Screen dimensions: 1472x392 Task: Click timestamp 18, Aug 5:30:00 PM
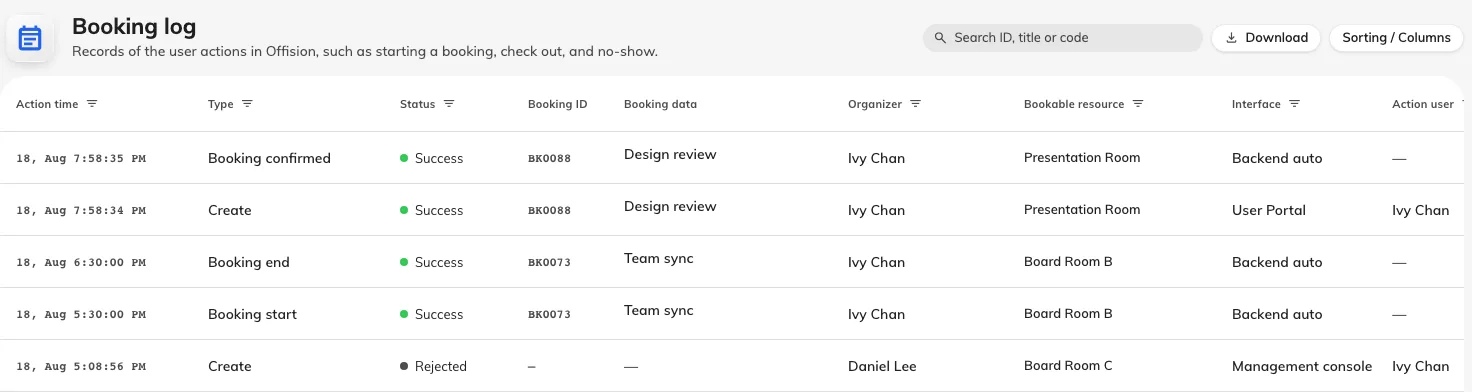pos(81,314)
